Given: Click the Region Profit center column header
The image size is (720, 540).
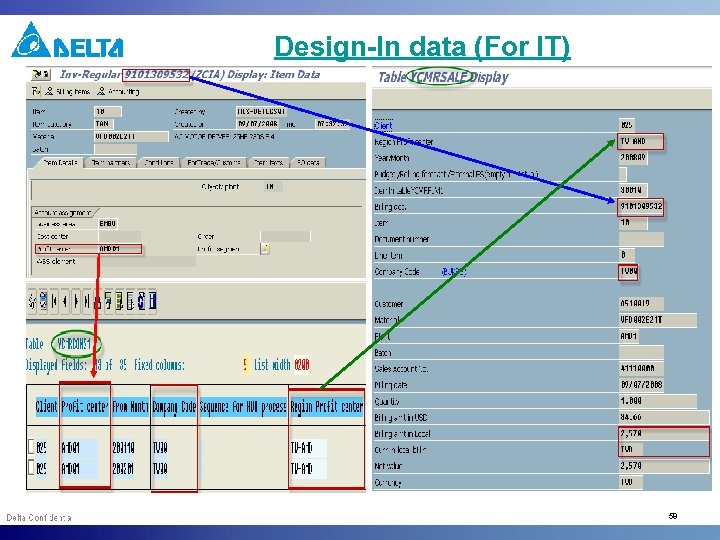Looking at the screenshot, I should pos(326,406).
